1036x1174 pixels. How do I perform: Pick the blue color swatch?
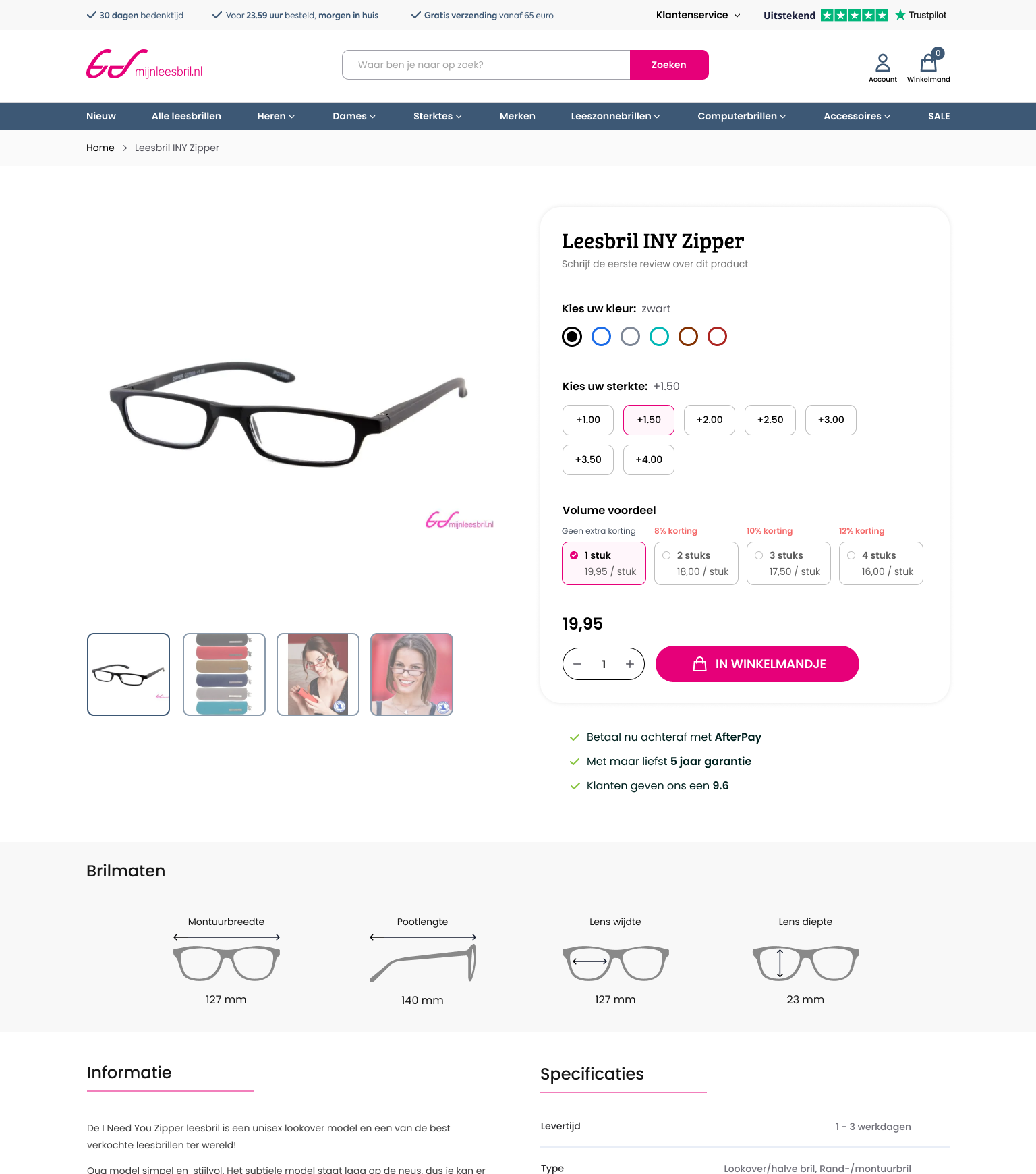tap(601, 336)
